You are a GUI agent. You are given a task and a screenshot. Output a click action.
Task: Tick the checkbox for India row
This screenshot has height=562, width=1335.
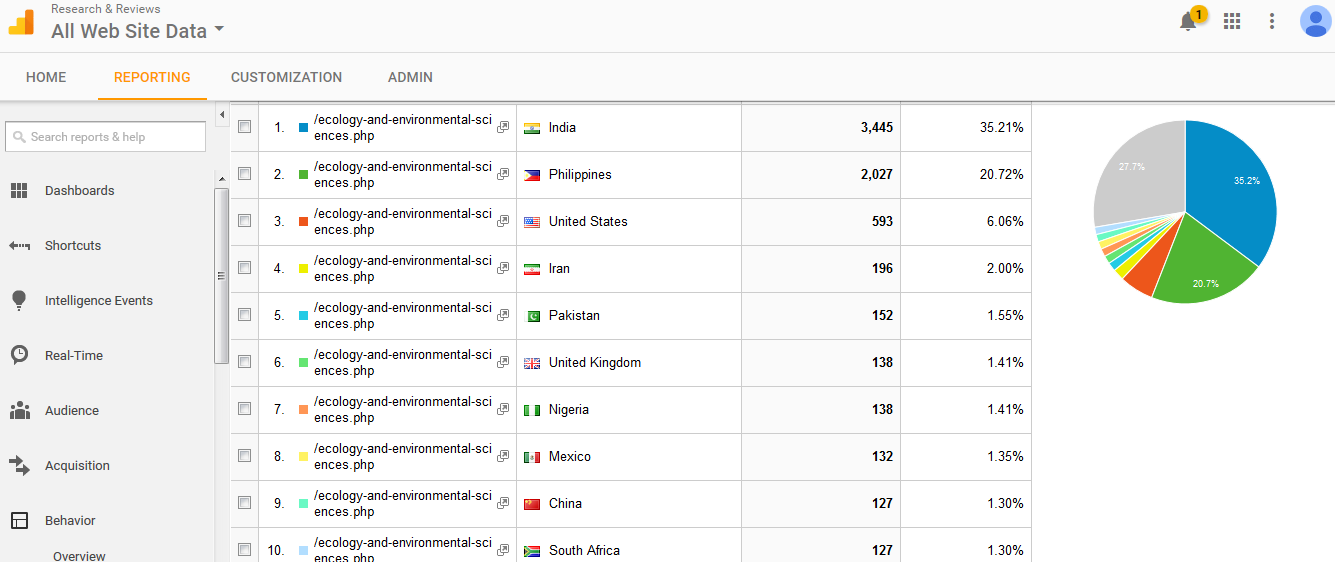tap(245, 127)
